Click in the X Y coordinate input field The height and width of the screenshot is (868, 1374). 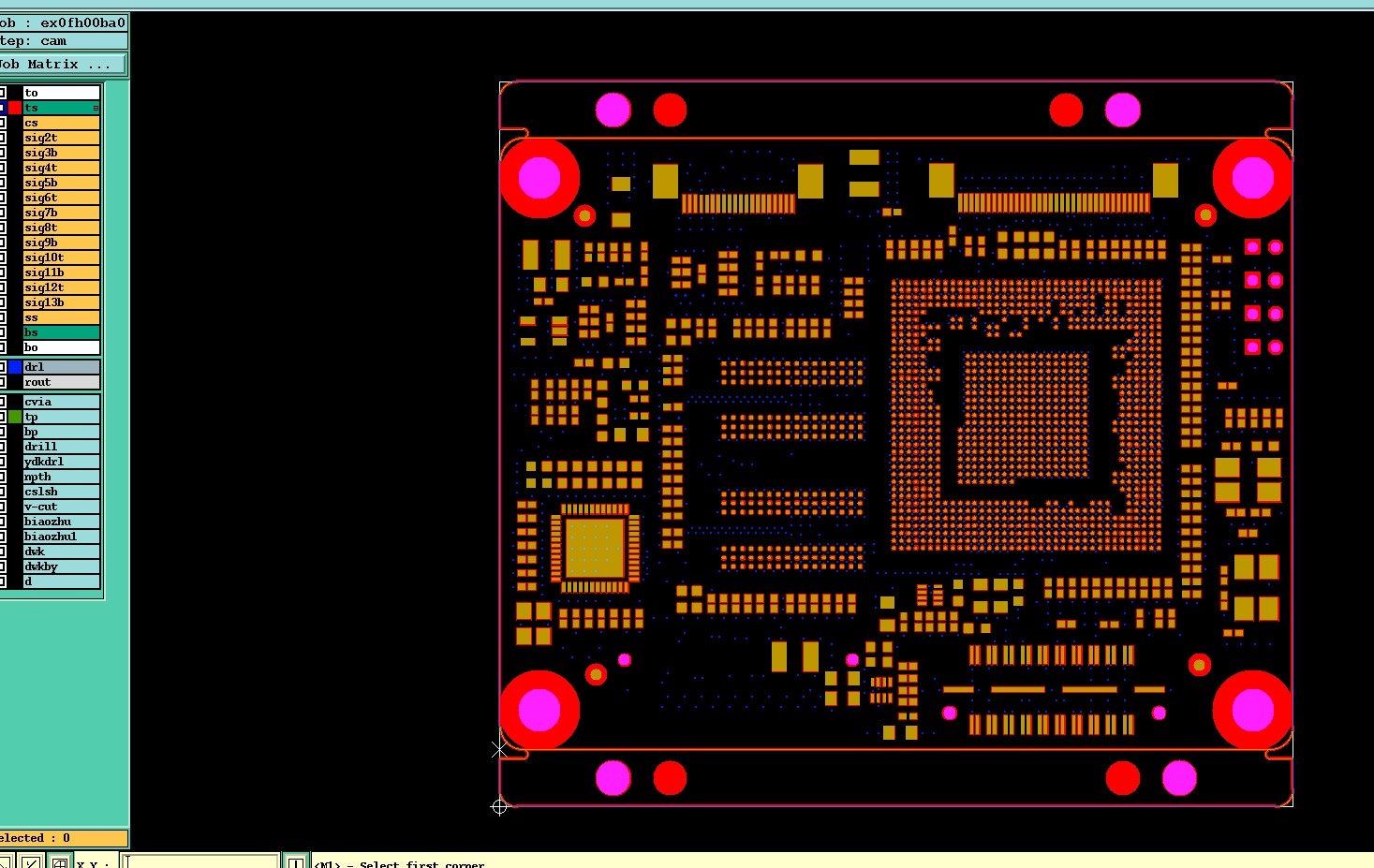(201, 862)
